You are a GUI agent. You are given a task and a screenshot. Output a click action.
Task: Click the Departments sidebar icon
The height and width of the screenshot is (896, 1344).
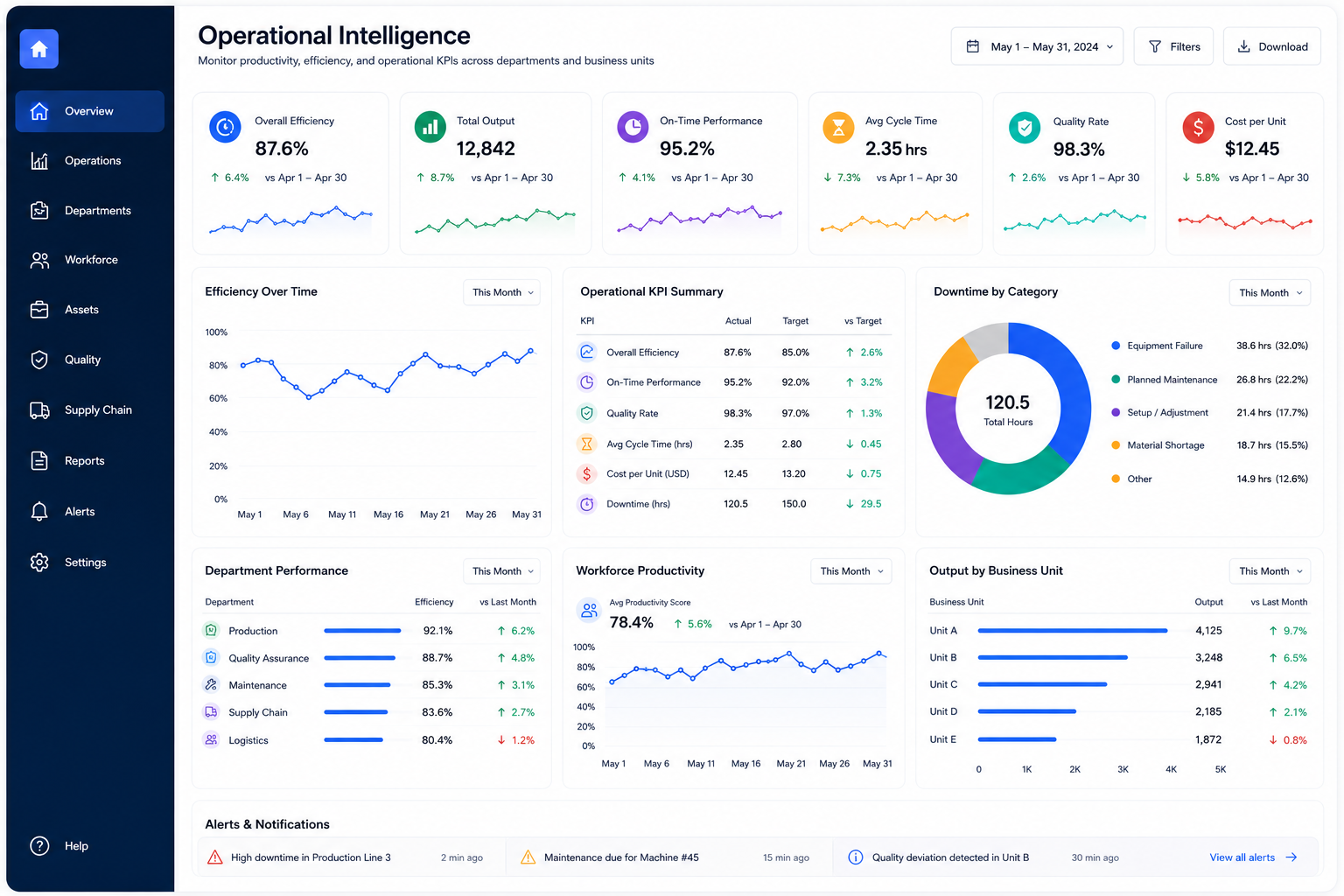(39, 211)
